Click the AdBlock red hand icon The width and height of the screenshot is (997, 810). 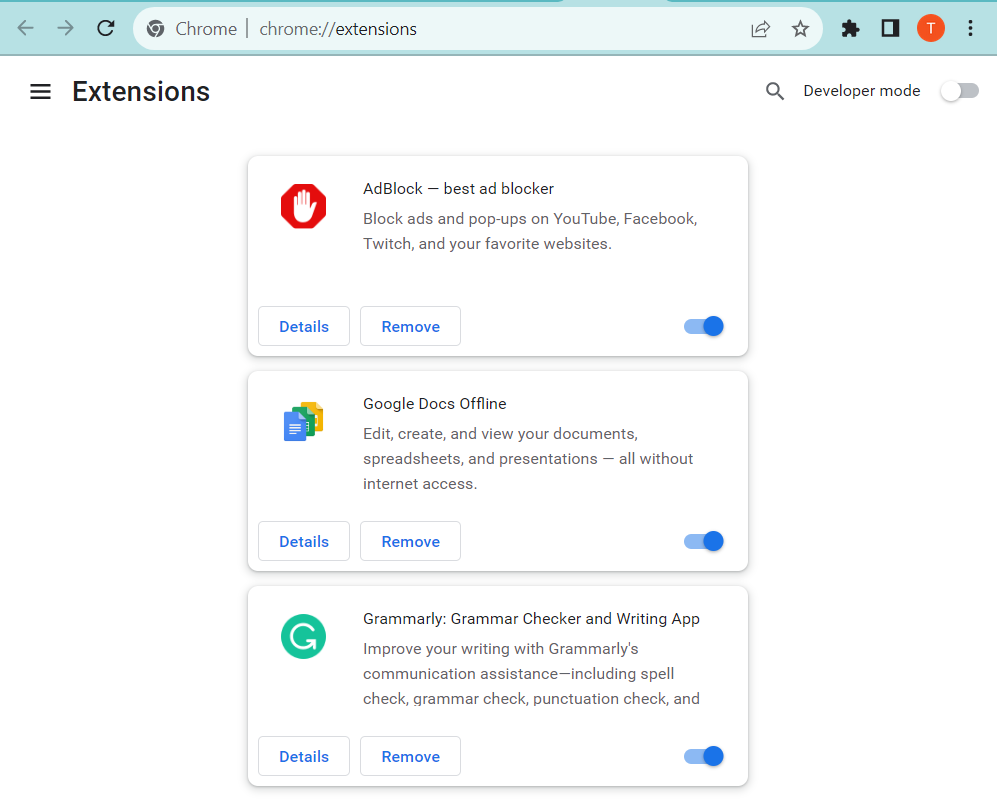(303, 206)
